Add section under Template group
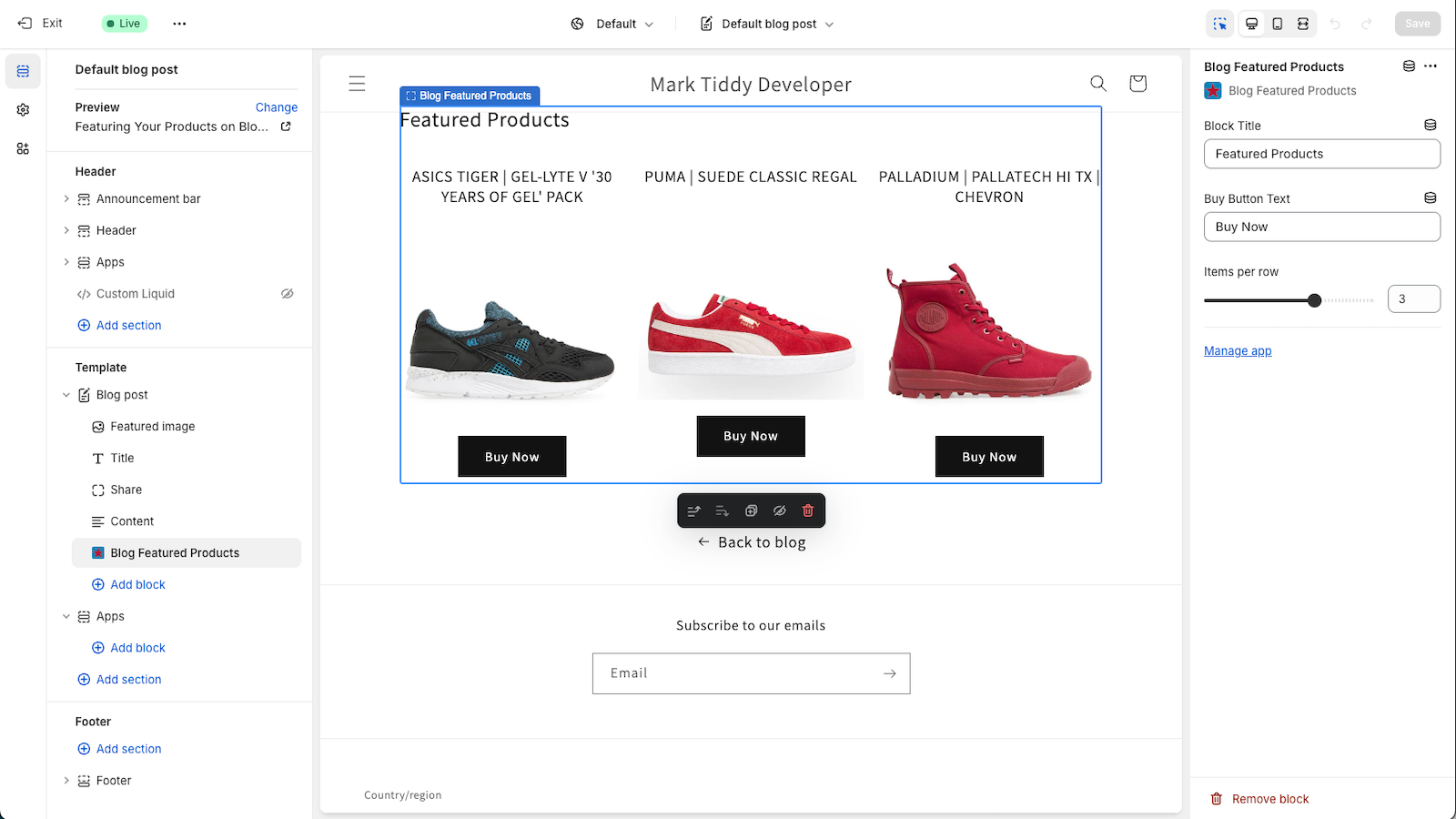 pyautogui.click(x=119, y=680)
